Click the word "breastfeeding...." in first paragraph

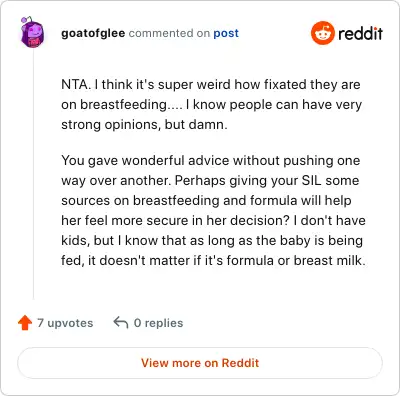click(131, 105)
